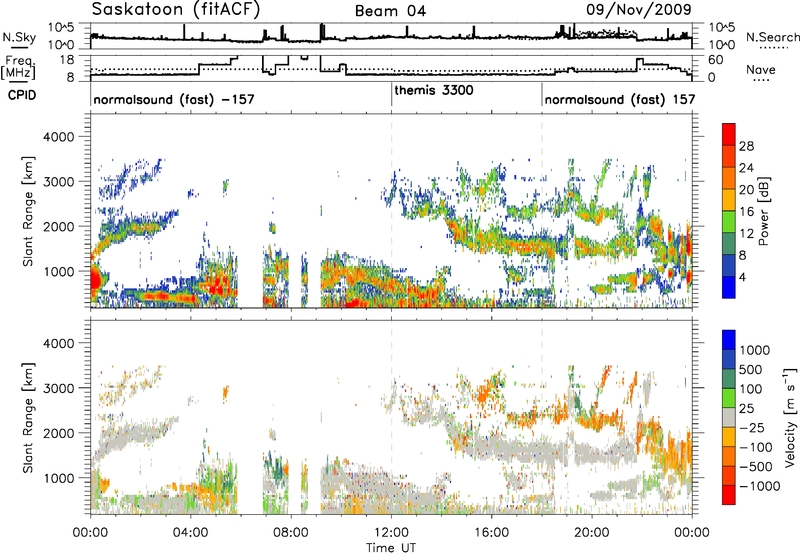
Task: Click the 'Freq. [MHz]' axis label
Action: 19,67
